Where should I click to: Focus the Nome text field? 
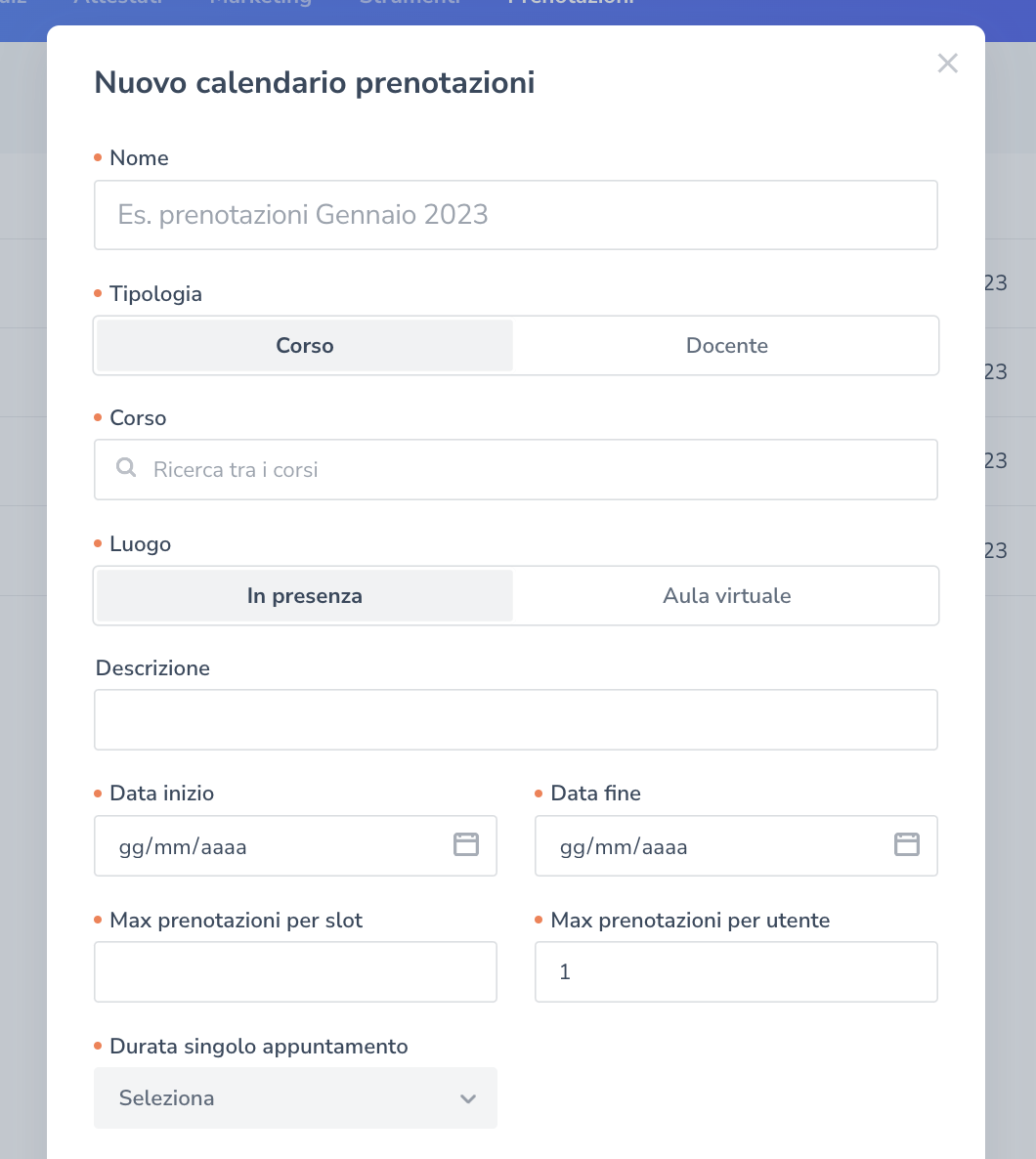click(515, 215)
